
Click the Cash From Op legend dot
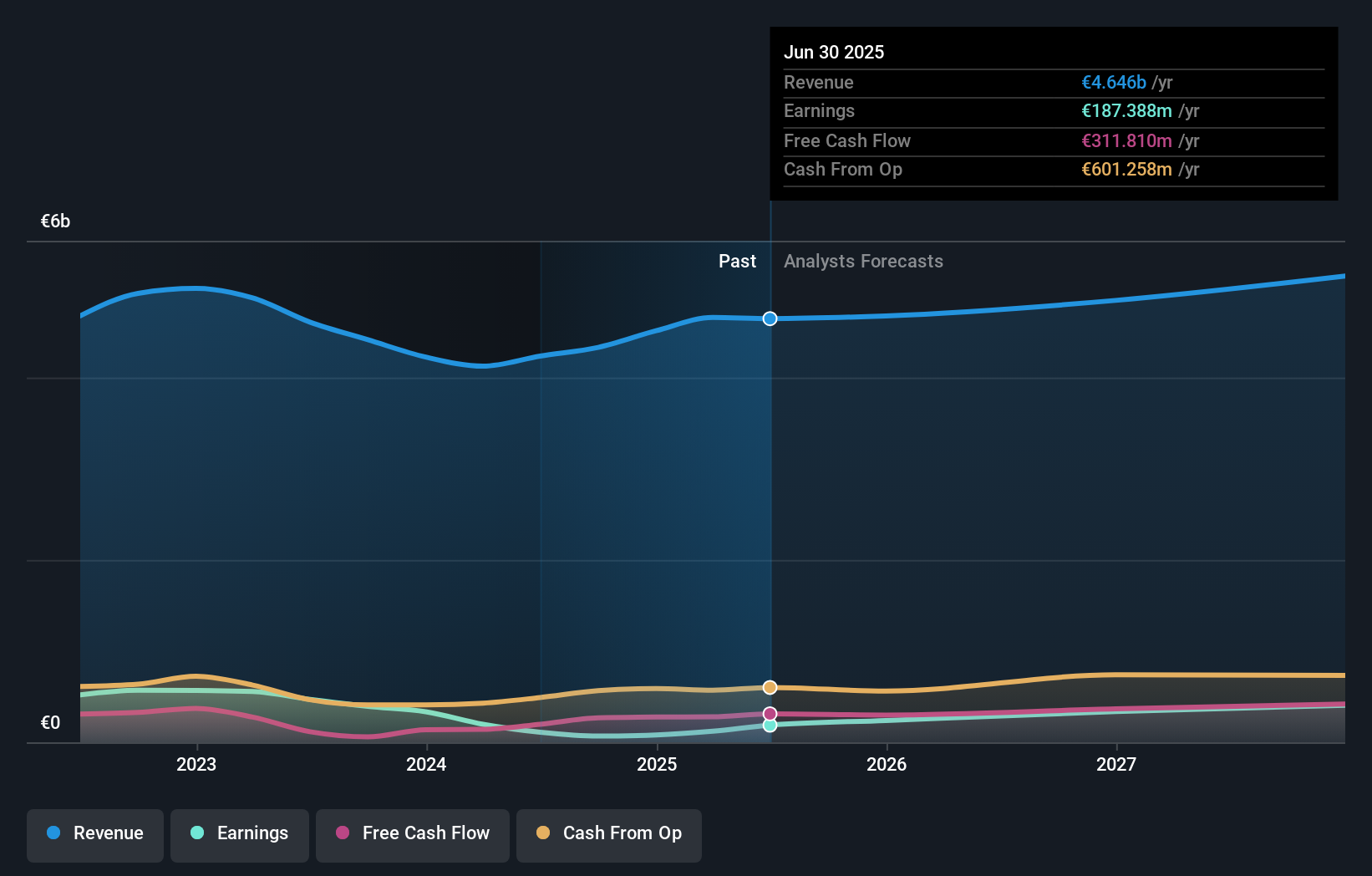pos(544,833)
